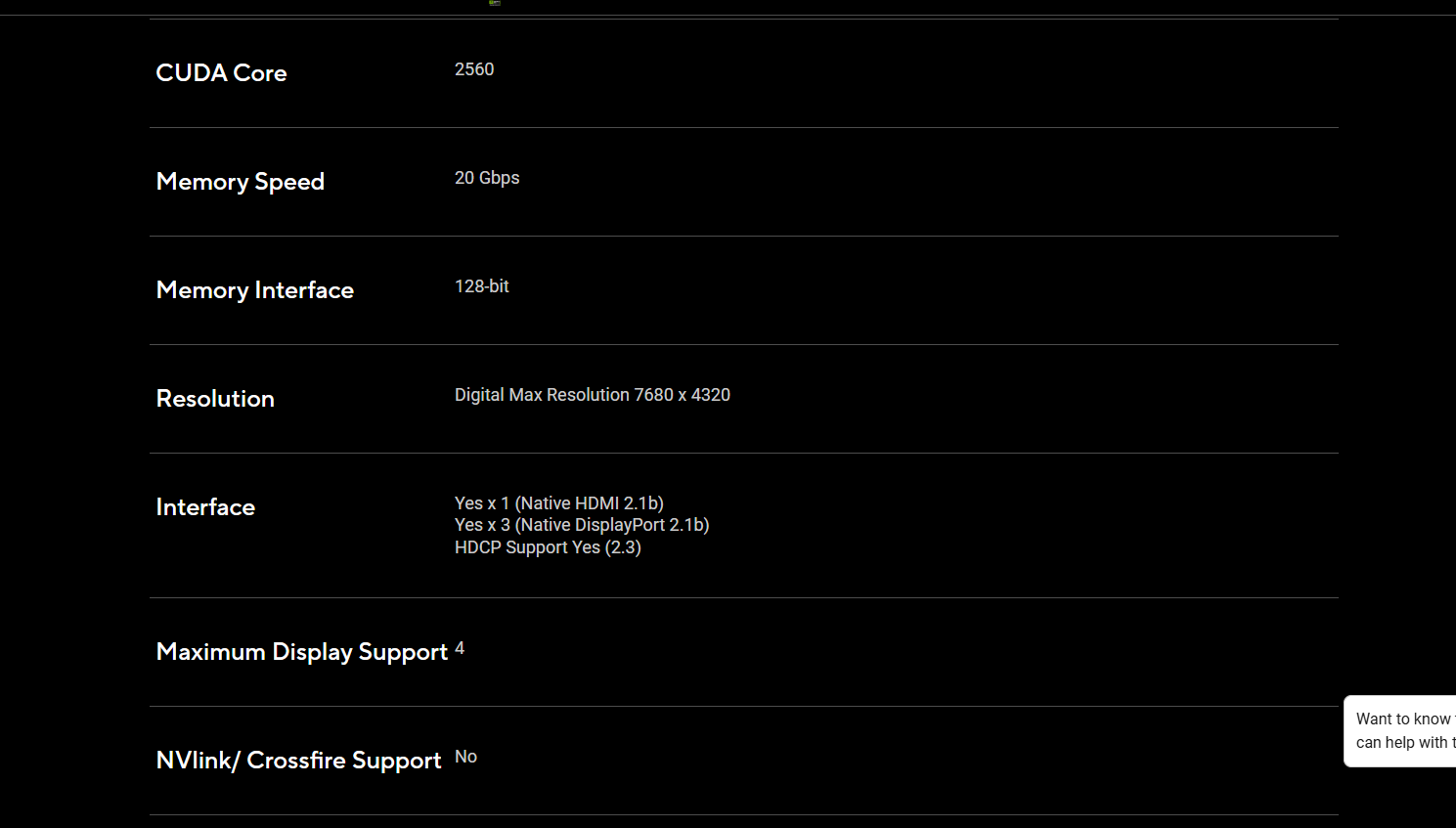Click the 2560 CUDA core value

pyautogui.click(x=474, y=69)
